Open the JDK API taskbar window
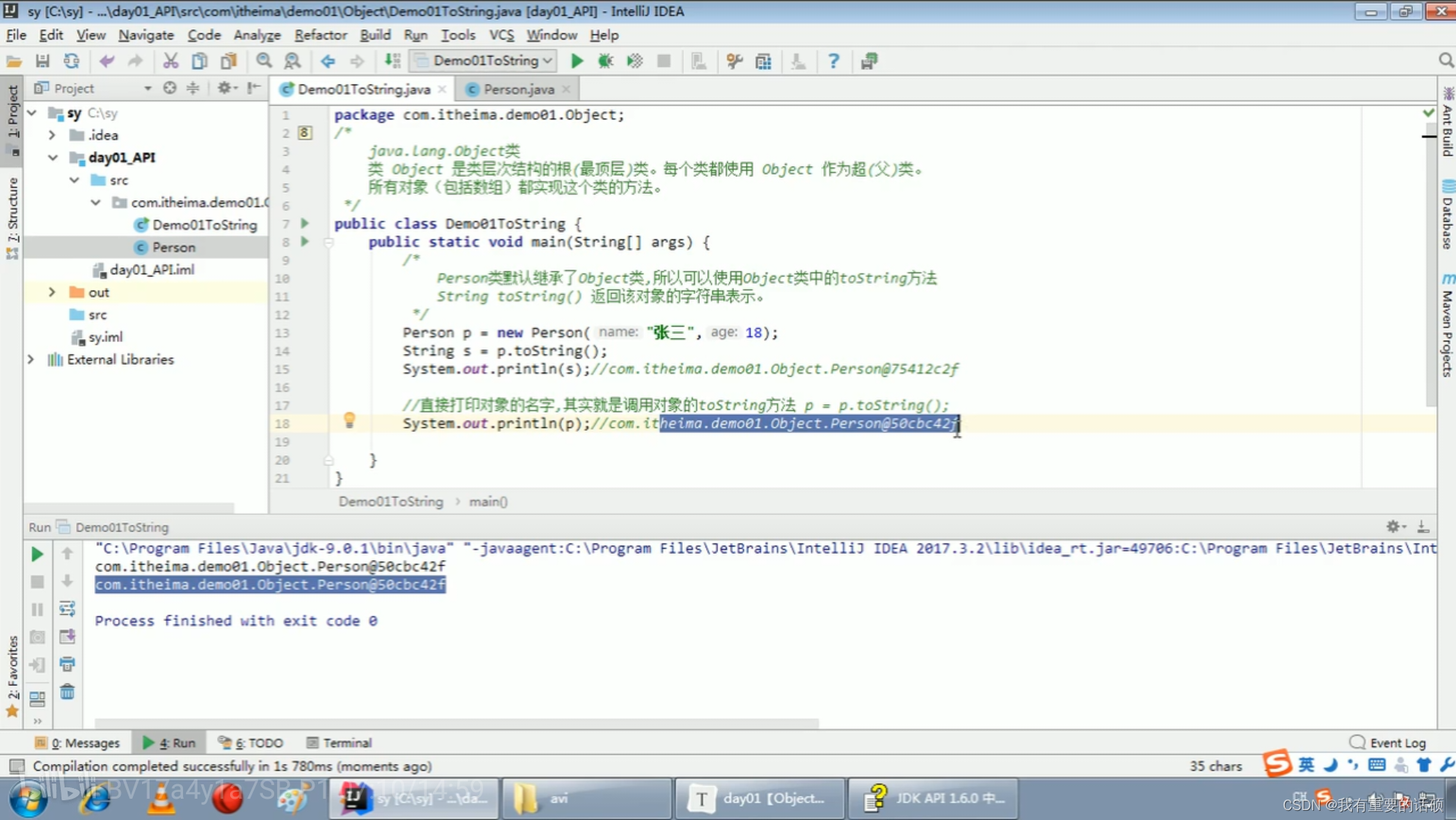 pyautogui.click(x=933, y=798)
